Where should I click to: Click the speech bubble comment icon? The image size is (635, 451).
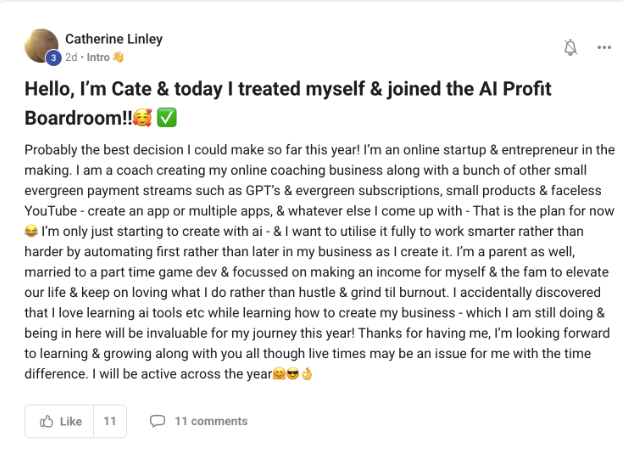(158, 421)
